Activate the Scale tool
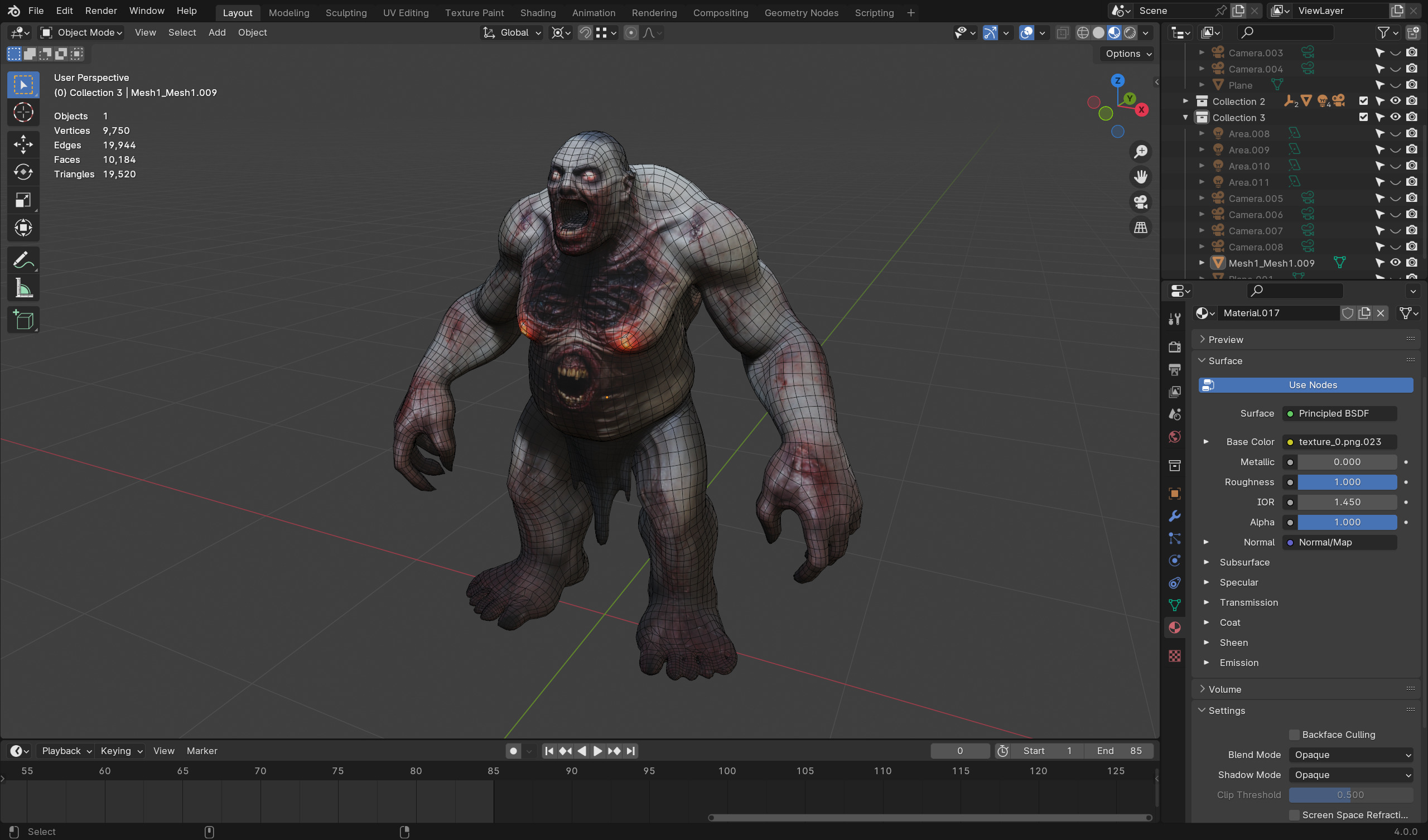The width and height of the screenshot is (1428, 840). [23, 200]
